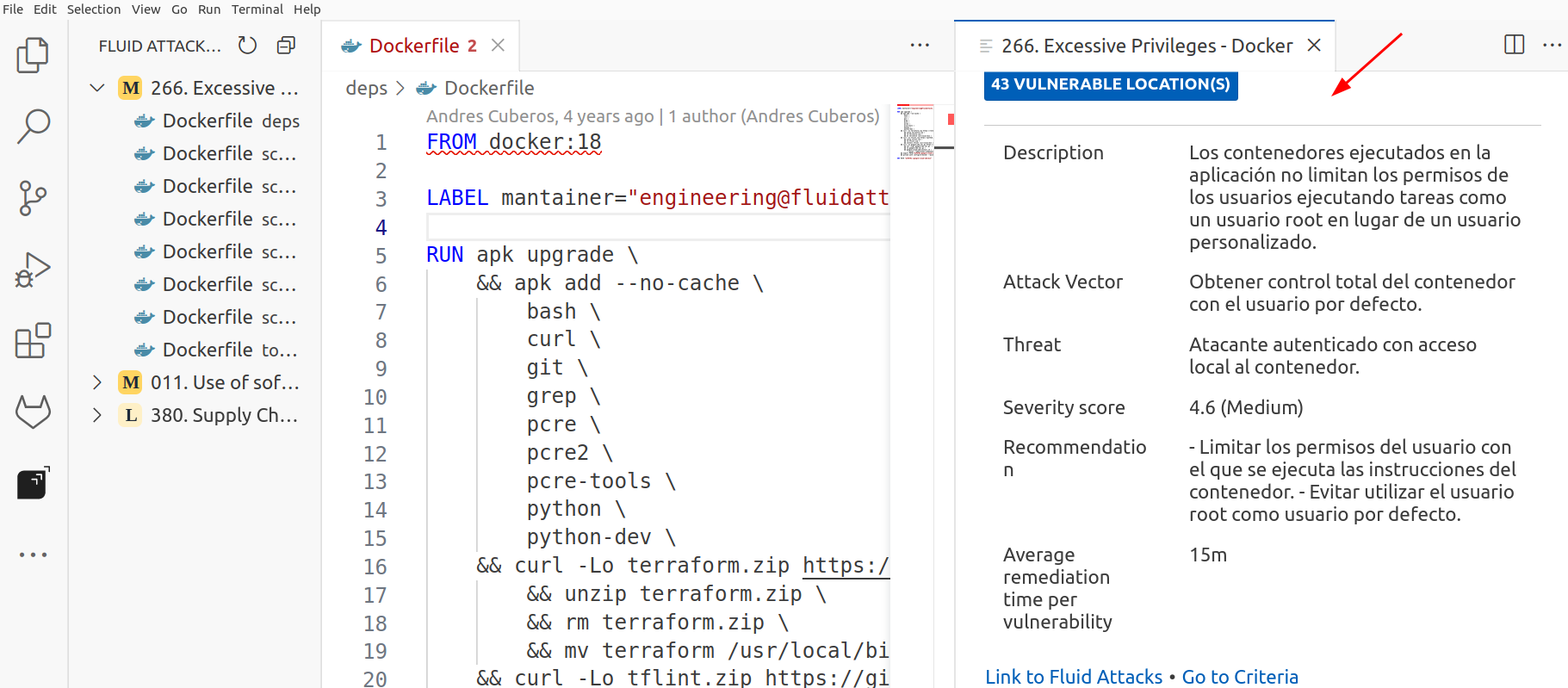The height and width of the screenshot is (688, 1568).
Task: Open the Explorer view in activity bar
Action: pyautogui.click(x=33, y=55)
